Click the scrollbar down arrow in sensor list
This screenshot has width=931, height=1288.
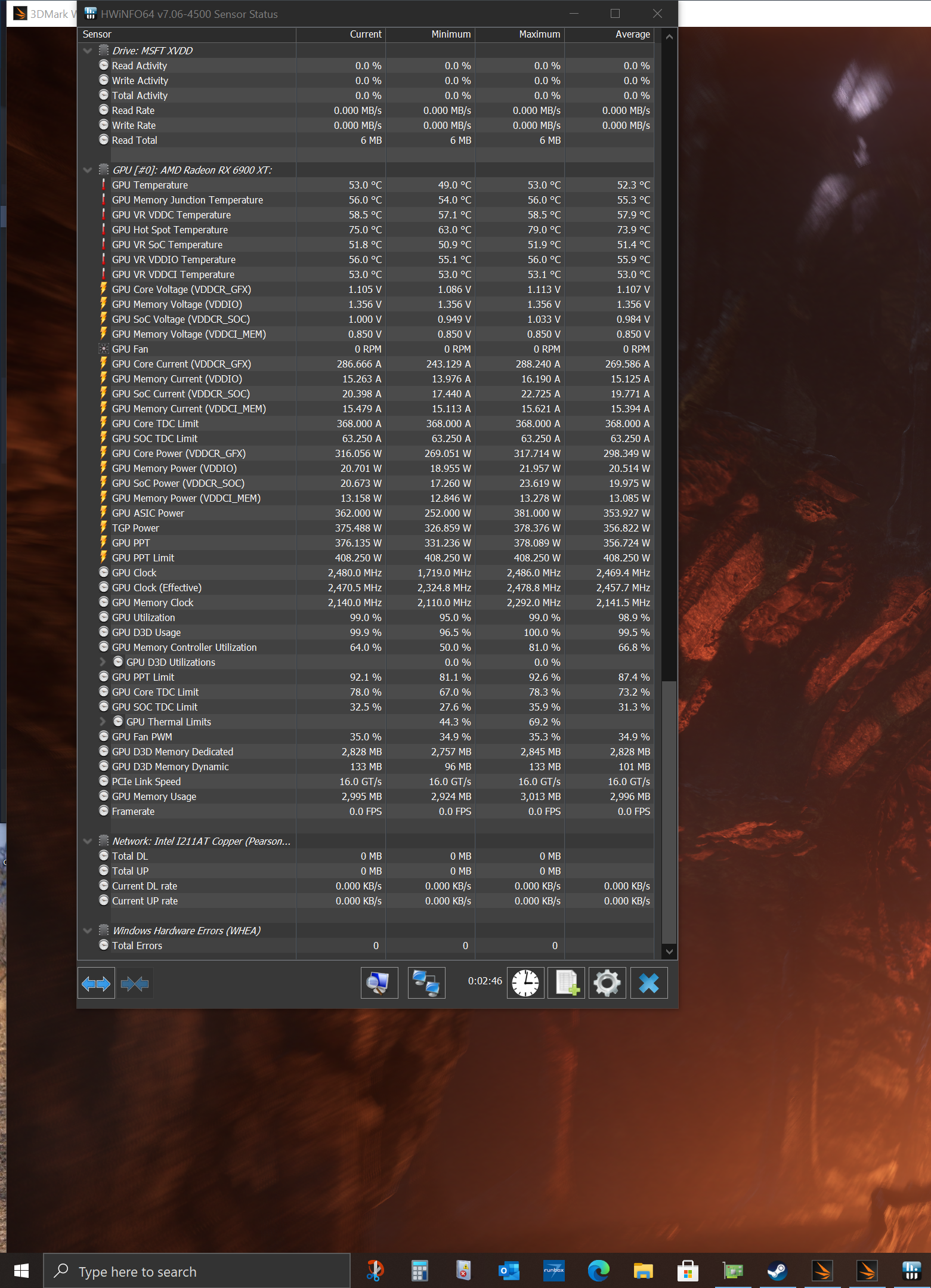tap(669, 952)
